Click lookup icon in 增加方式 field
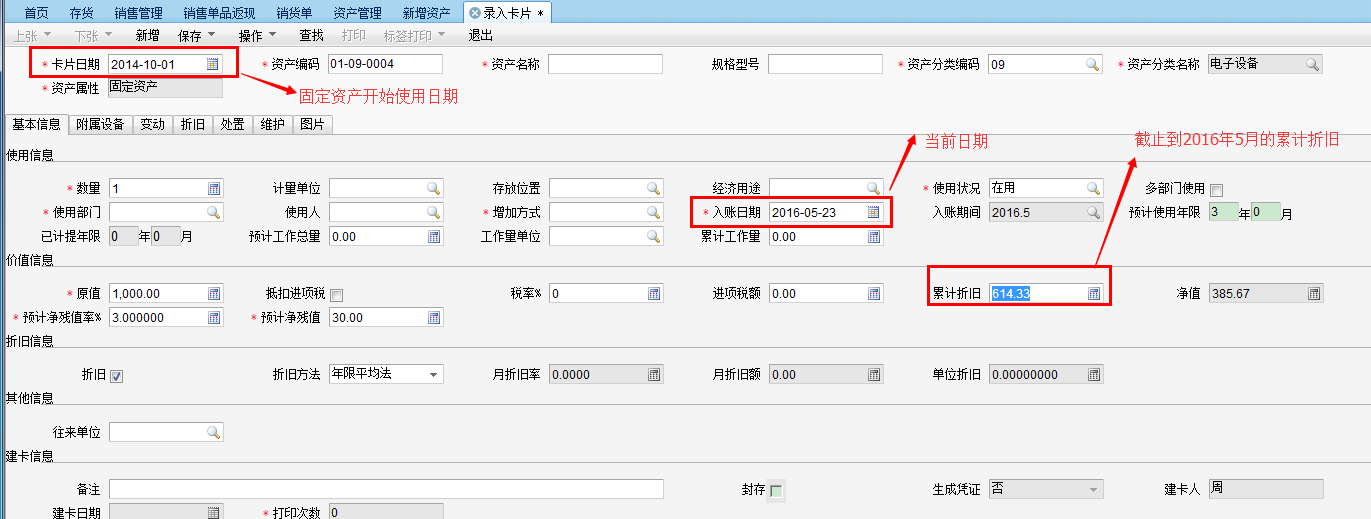 [x=654, y=212]
